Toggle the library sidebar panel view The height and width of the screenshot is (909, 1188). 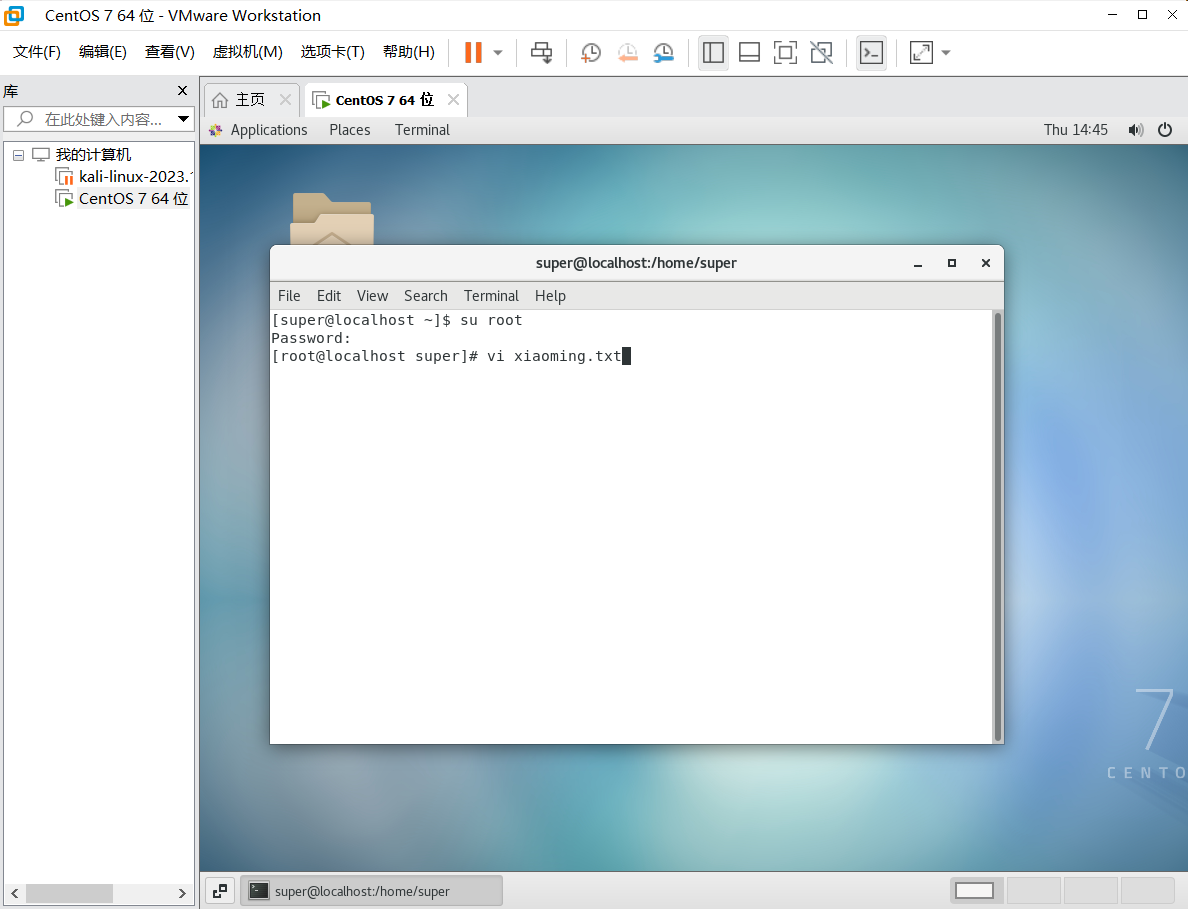(x=713, y=52)
